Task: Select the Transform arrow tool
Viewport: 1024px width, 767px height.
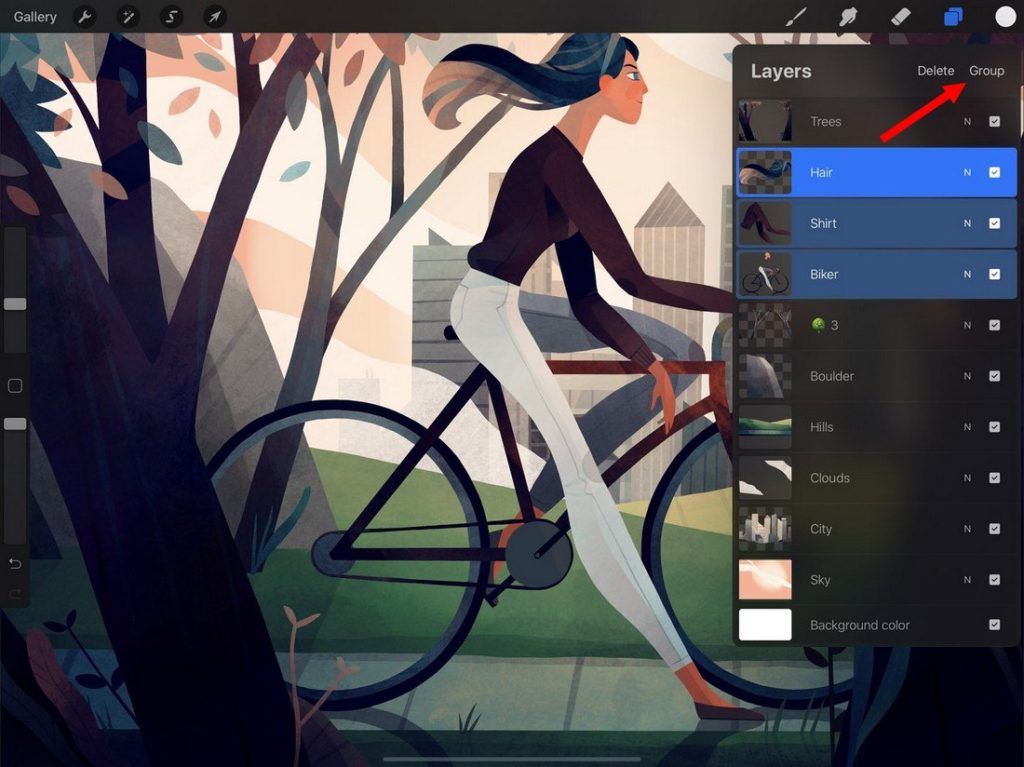Action: pyautogui.click(x=211, y=16)
